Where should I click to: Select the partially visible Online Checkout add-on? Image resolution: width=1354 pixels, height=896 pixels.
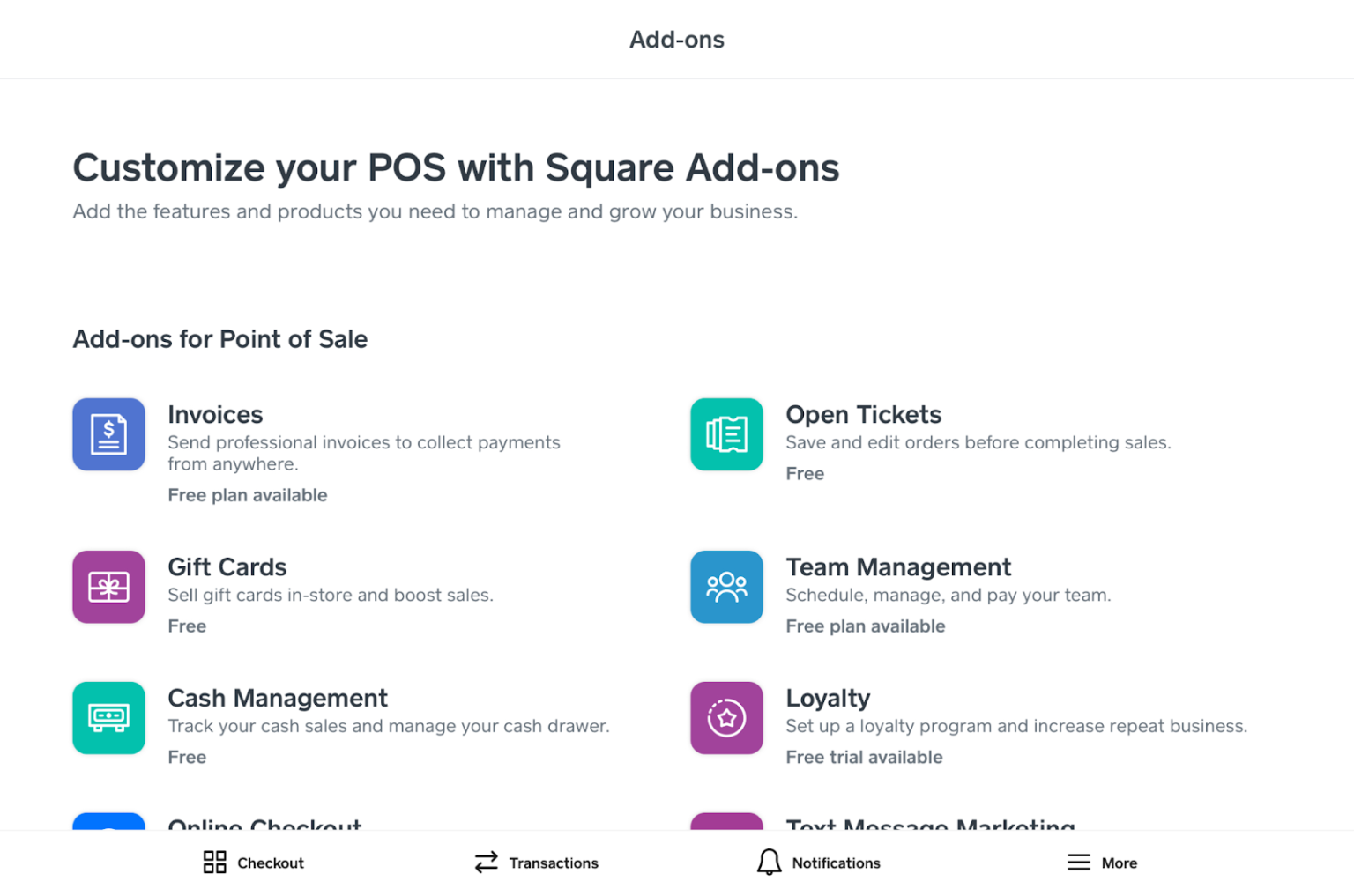264,824
